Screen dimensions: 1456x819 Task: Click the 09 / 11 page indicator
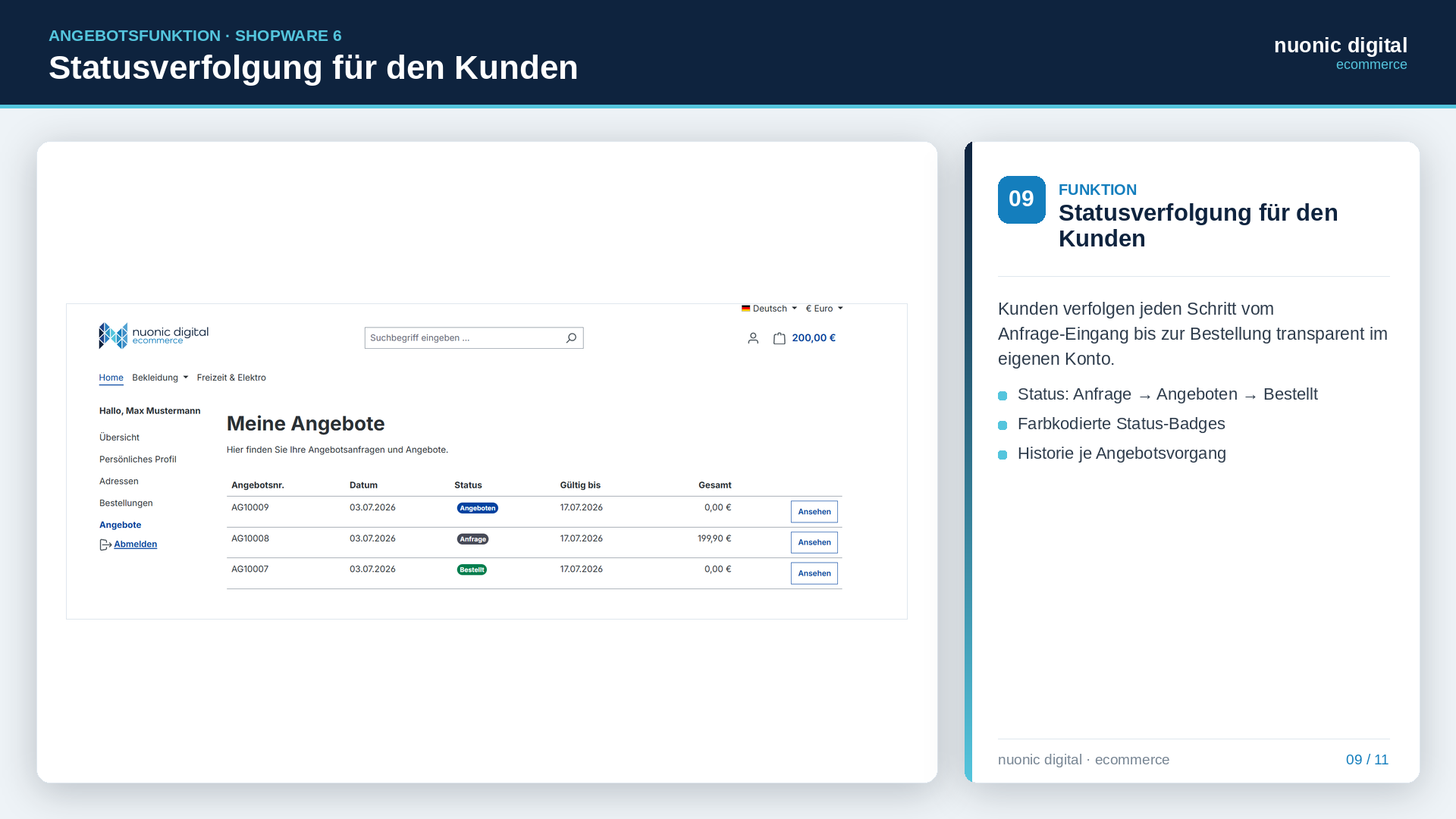pos(1367,760)
